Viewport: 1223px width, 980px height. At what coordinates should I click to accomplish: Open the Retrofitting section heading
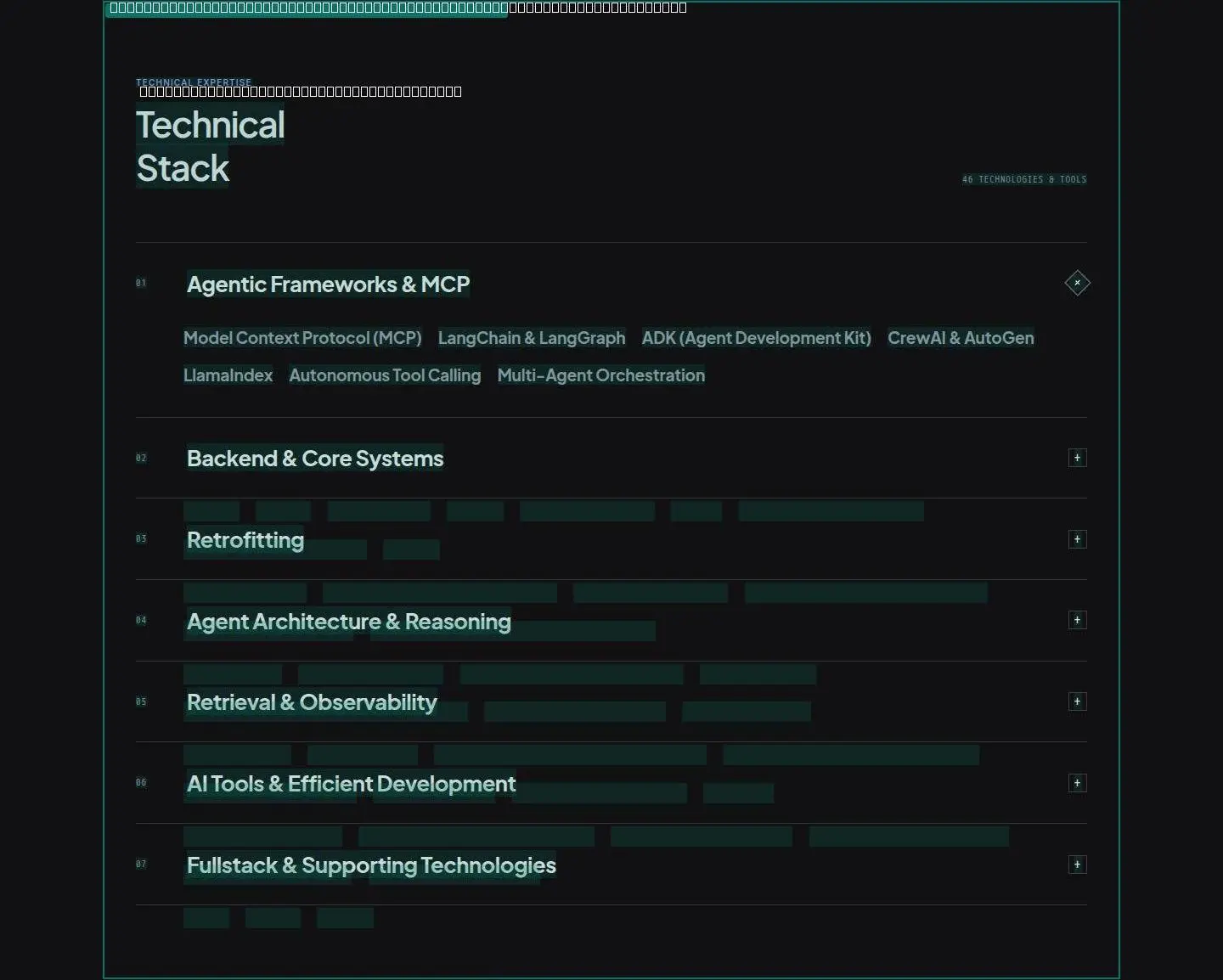point(245,540)
